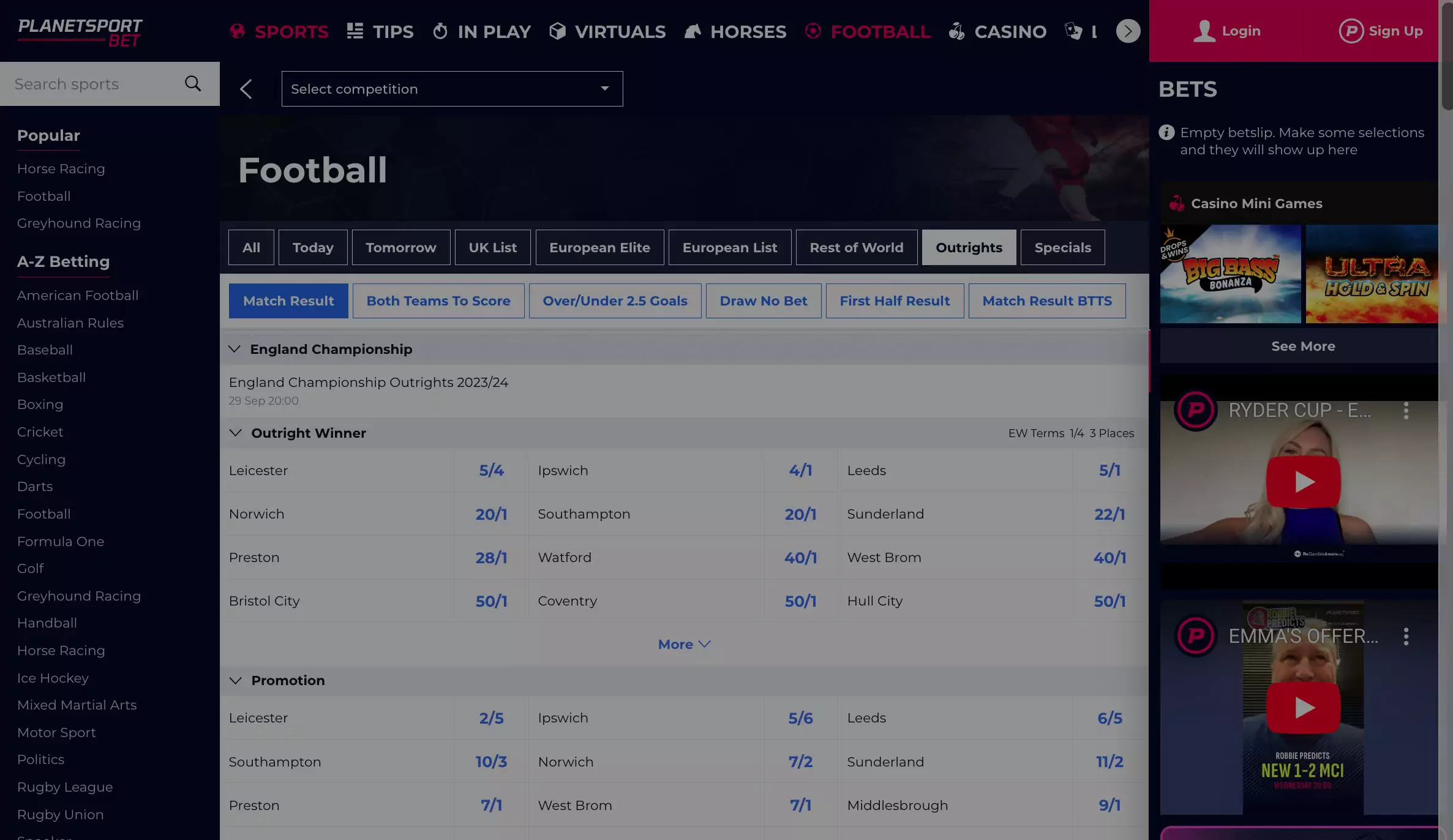The height and width of the screenshot is (840, 1453).
Task: Choose Over/Under 2.5 Goals market
Action: pyautogui.click(x=615, y=301)
